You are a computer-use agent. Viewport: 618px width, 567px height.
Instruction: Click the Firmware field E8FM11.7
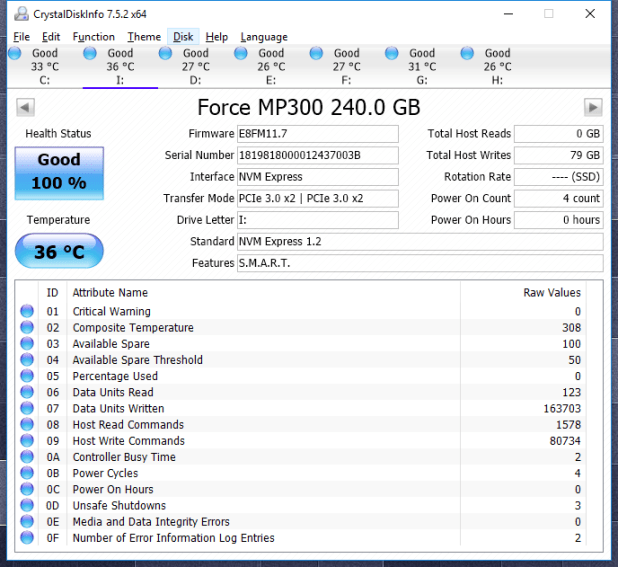click(x=318, y=134)
